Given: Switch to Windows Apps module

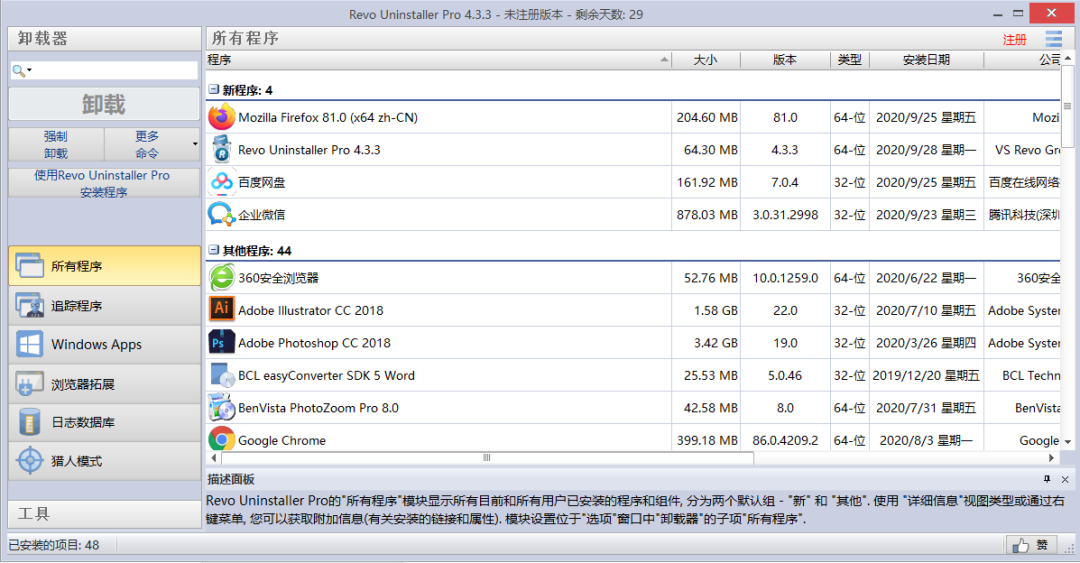Looking at the screenshot, I should [x=105, y=345].
